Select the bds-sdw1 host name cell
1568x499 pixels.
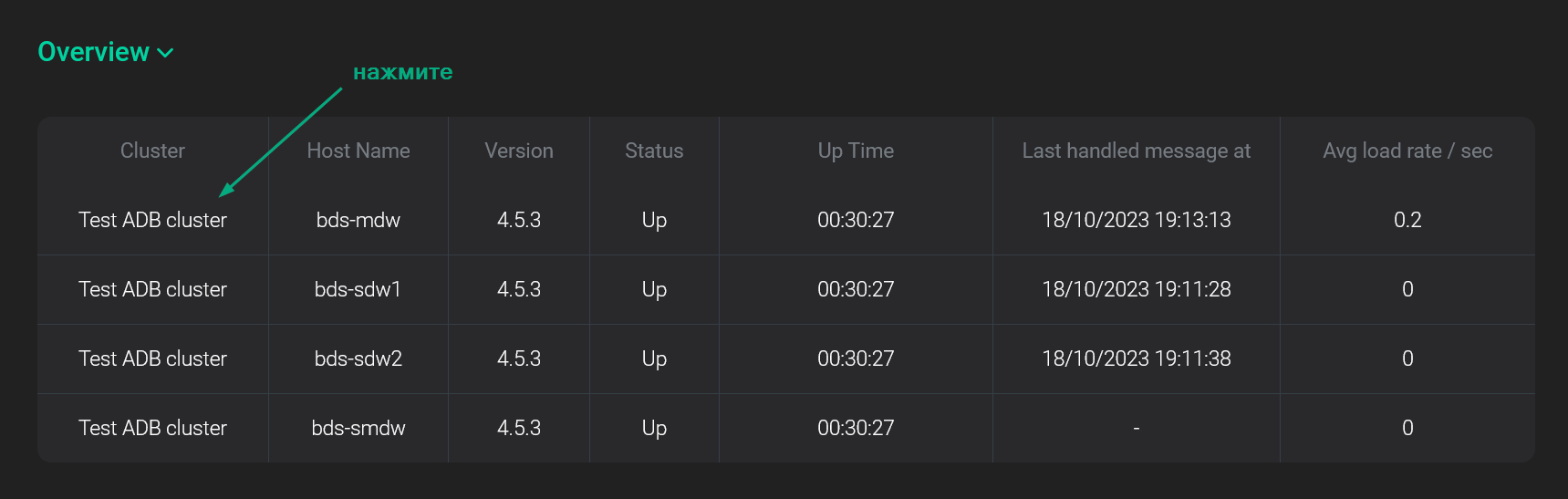pos(358,289)
